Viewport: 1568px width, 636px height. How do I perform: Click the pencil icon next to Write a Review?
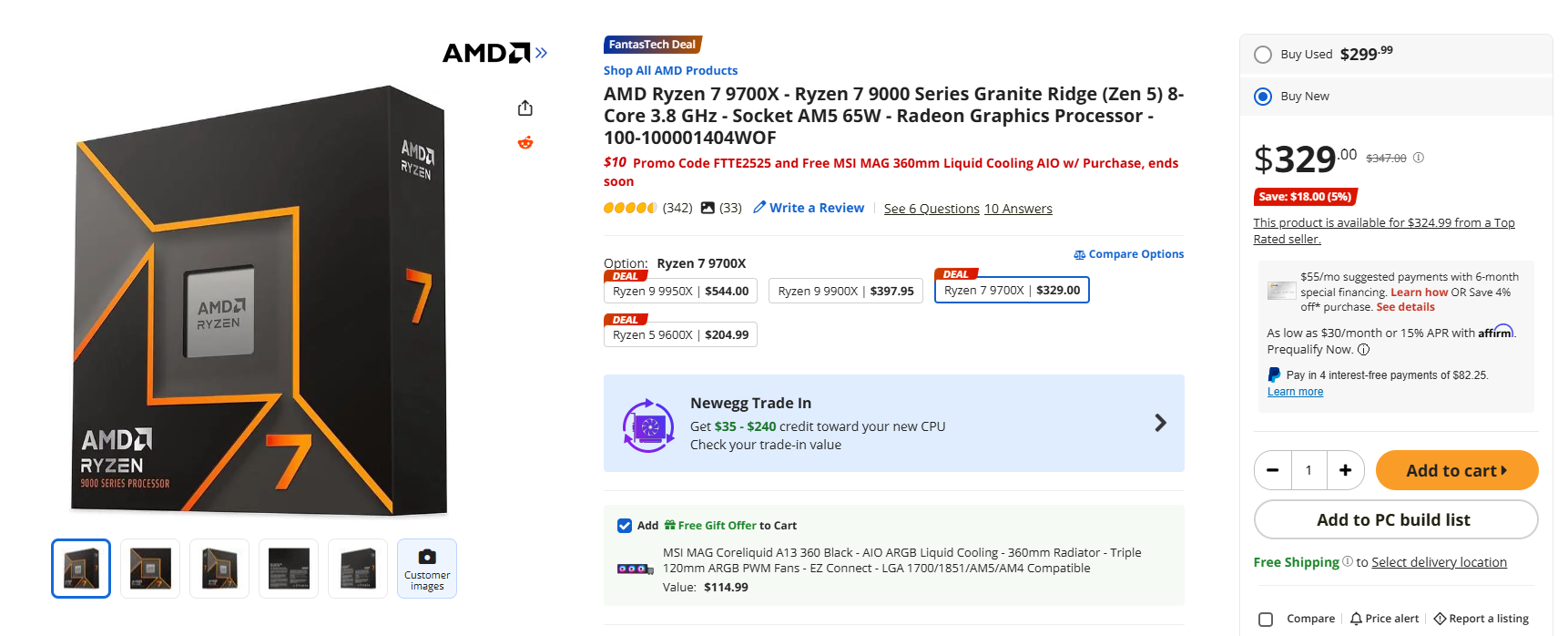tap(760, 208)
